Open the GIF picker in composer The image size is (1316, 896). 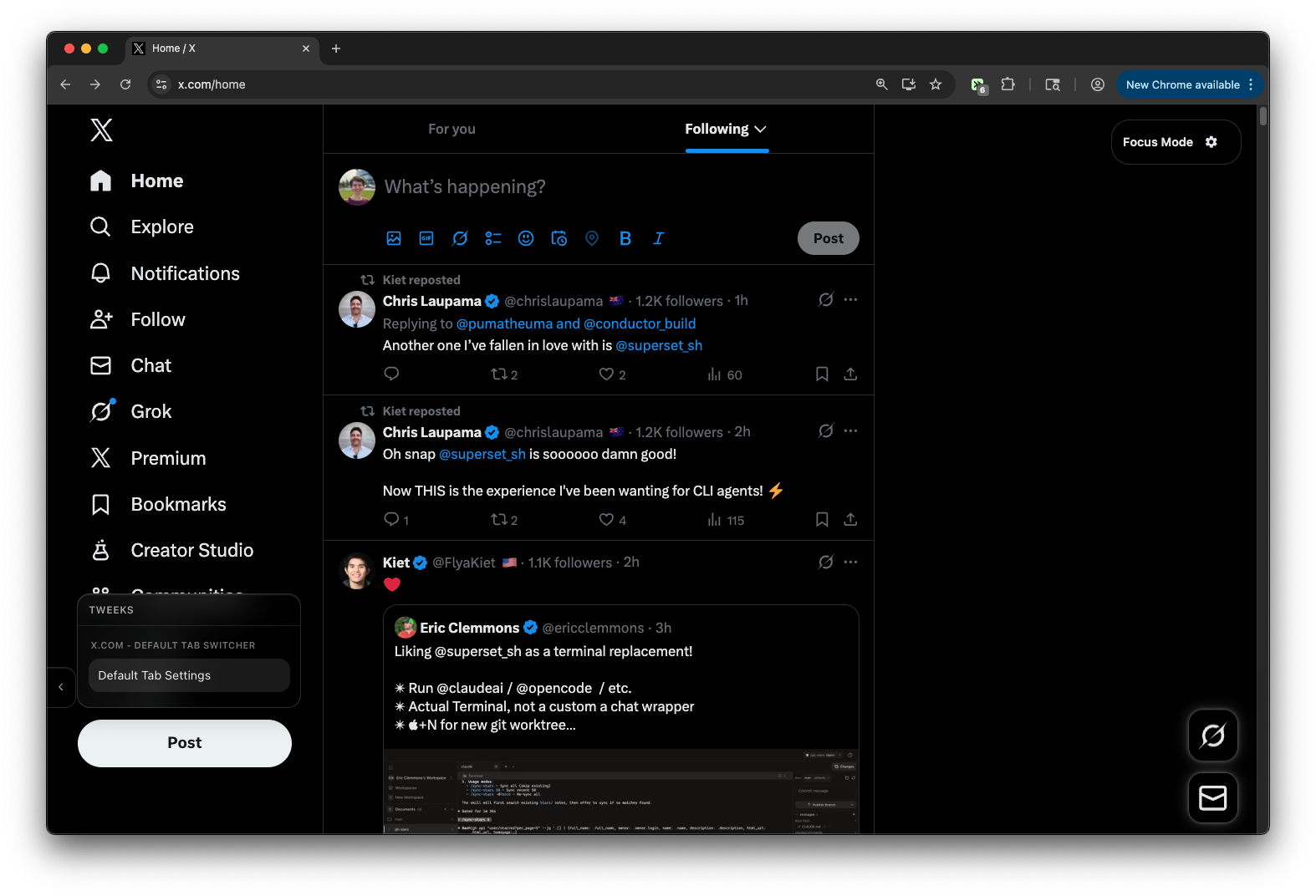click(x=426, y=238)
